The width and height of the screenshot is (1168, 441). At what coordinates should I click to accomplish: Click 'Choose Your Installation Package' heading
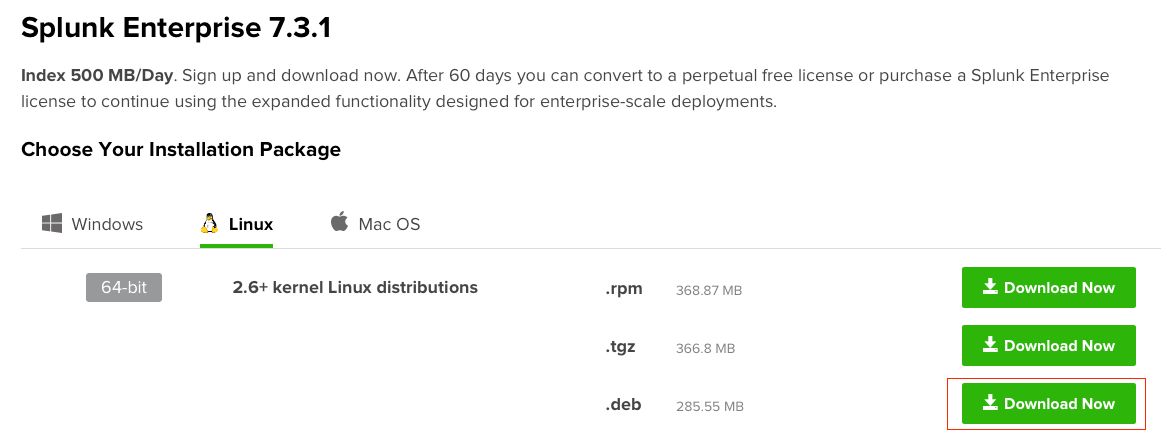(181, 150)
